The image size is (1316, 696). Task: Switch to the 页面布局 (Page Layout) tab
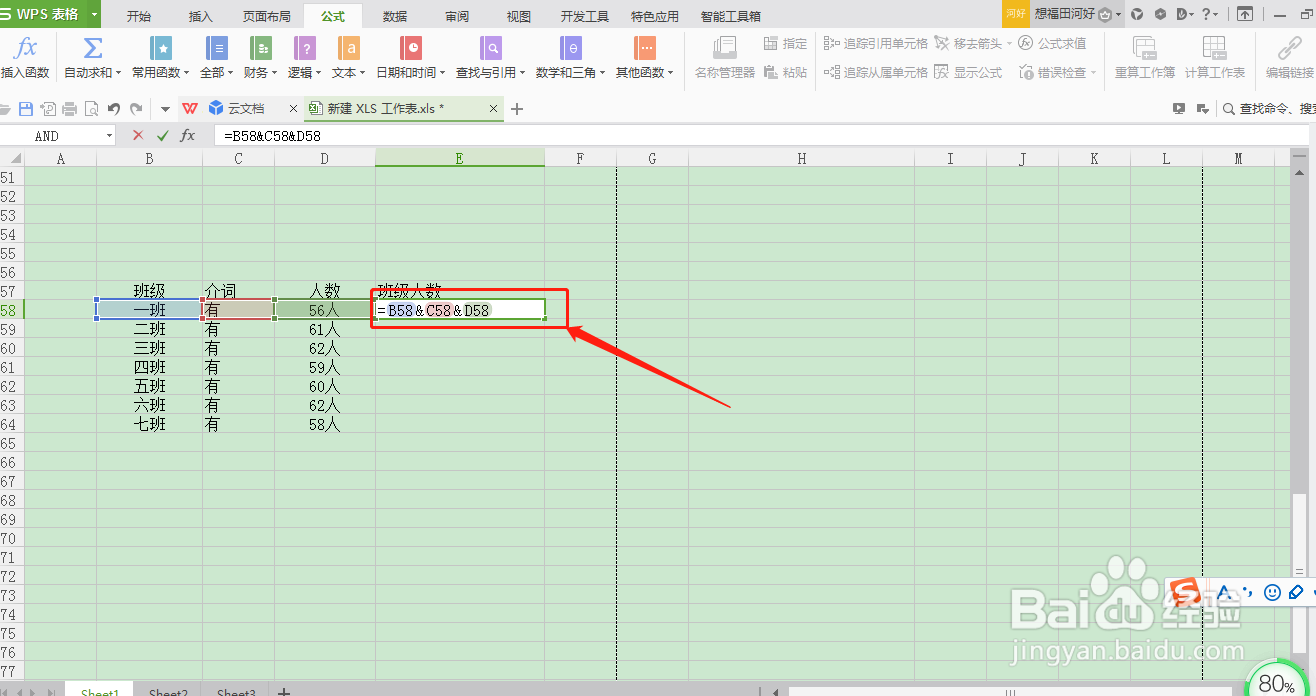point(267,17)
